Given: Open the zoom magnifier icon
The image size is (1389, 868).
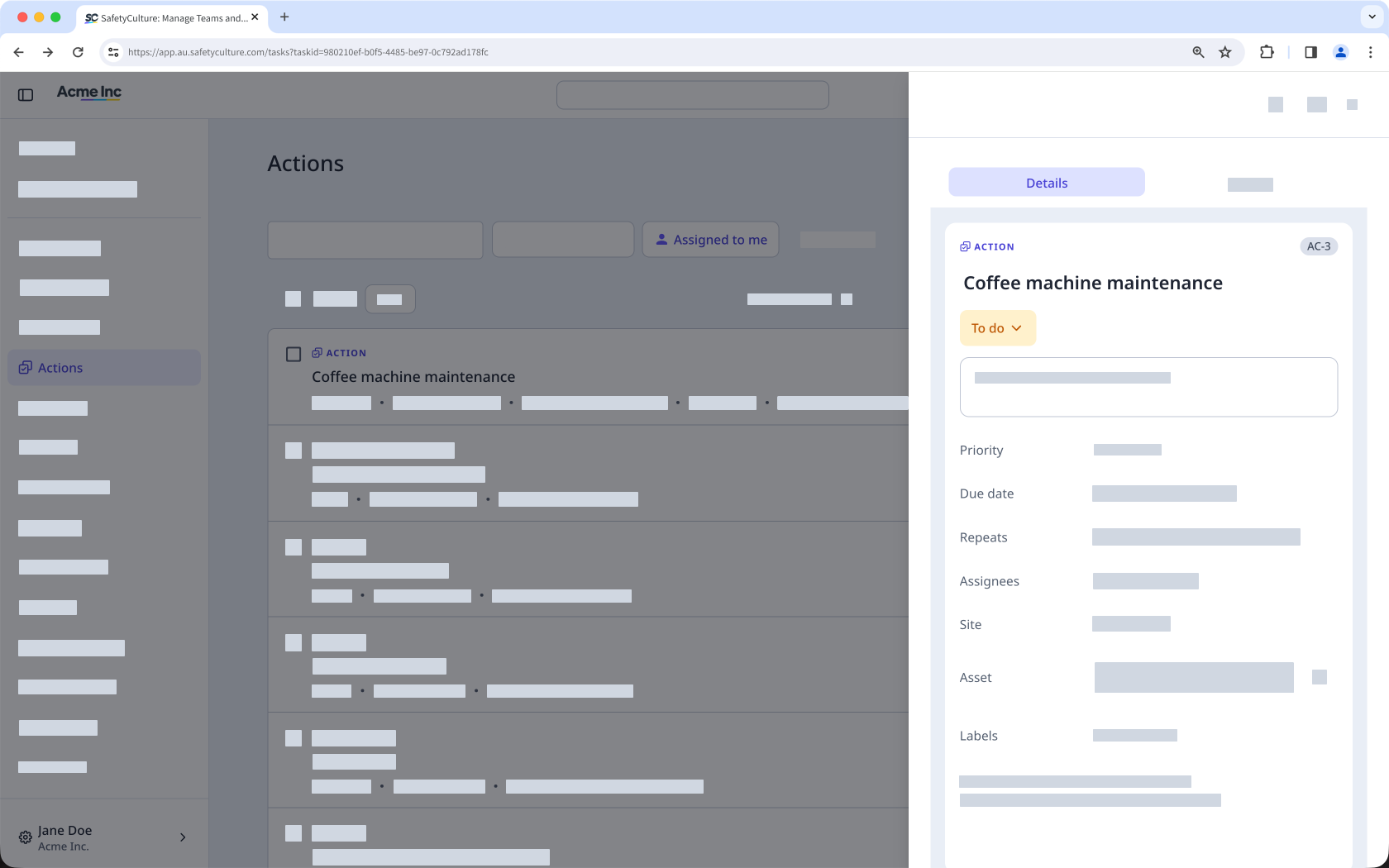Looking at the screenshot, I should (x=1198, y=52).
